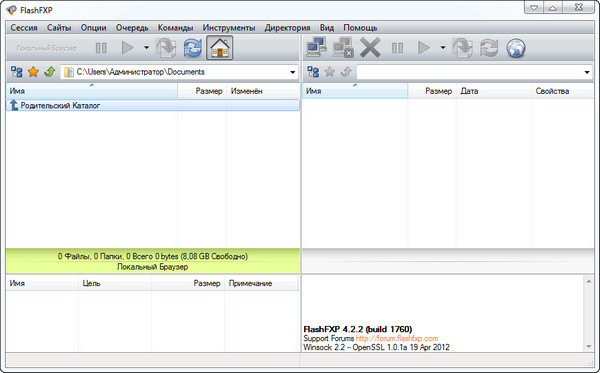The width and height of the screenshot is (600, 373).
Task: Click the FlashFXP title bar app icon
Action: (x=11, y=10)
